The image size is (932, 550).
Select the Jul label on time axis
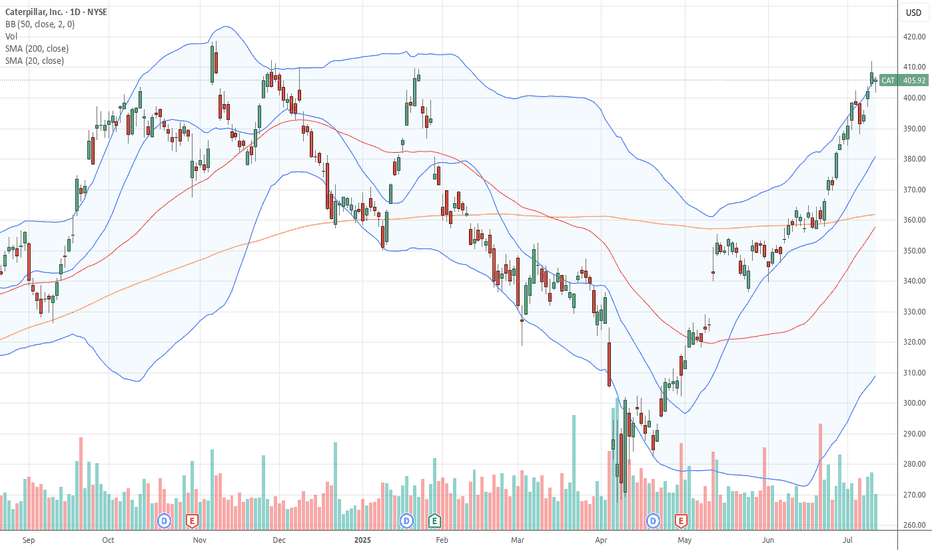coord(848,540)
